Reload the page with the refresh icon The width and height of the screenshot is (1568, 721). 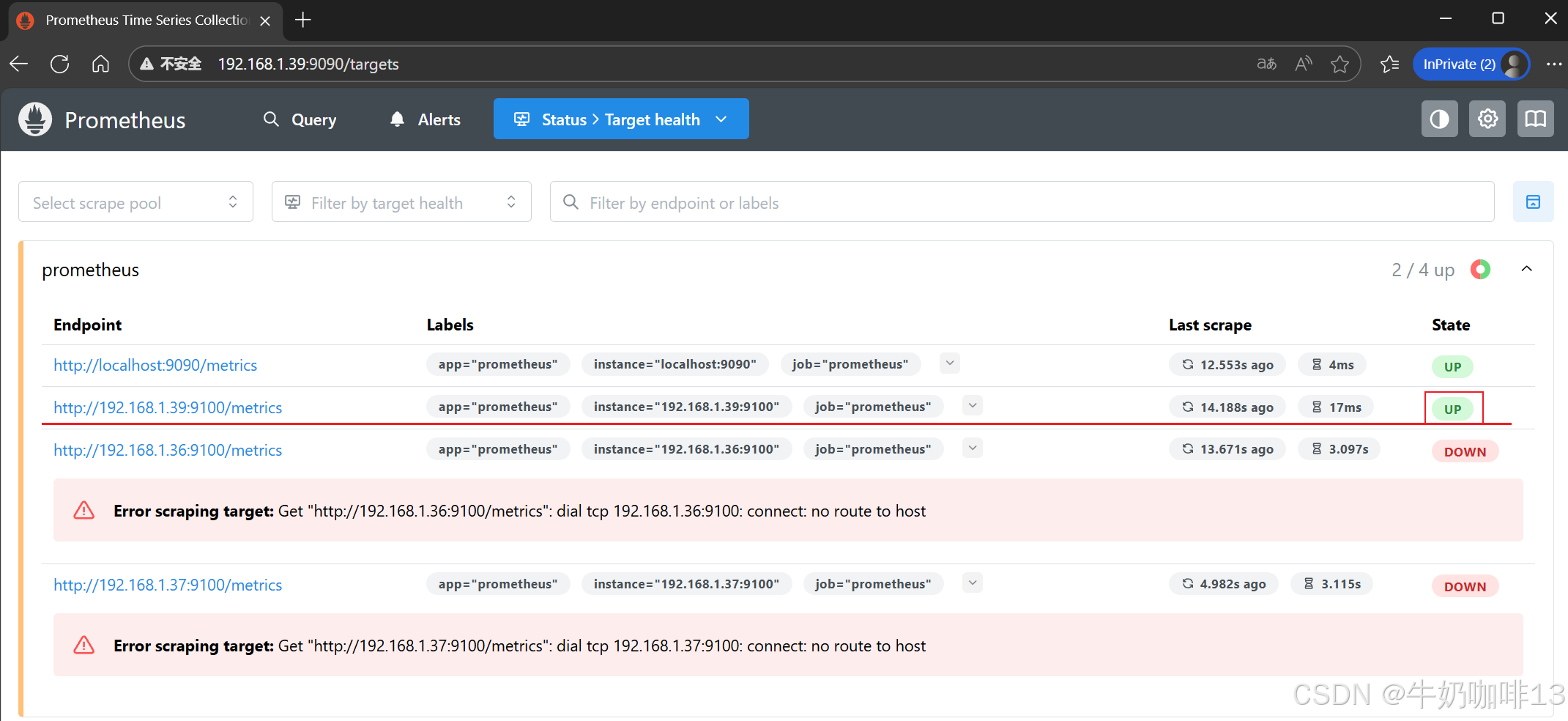tap(60, 64)
